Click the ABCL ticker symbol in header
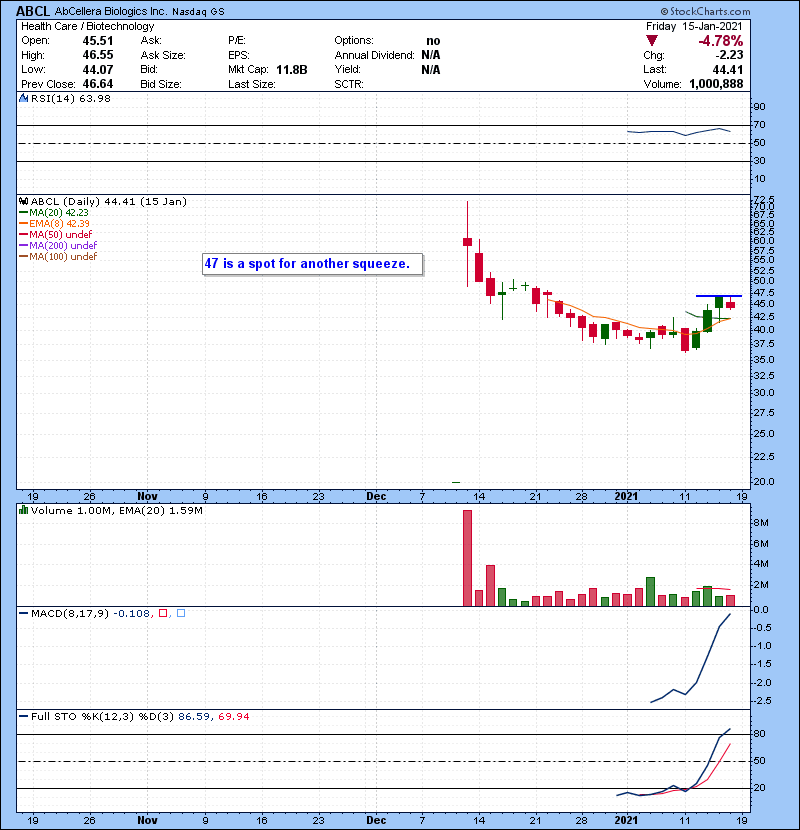The image size is (800, 830). 33,11
